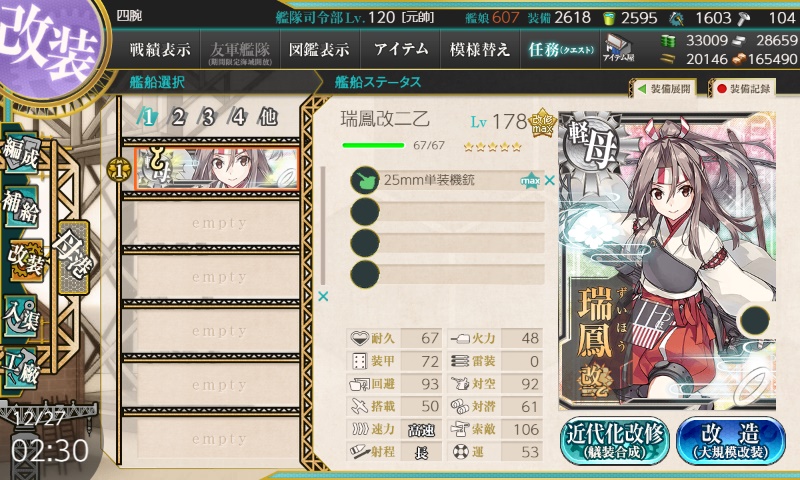Viewport: 800px width, 480px height.
Task: Expand the 装備展開 equipment panel
Action: [x=664, y=89]
